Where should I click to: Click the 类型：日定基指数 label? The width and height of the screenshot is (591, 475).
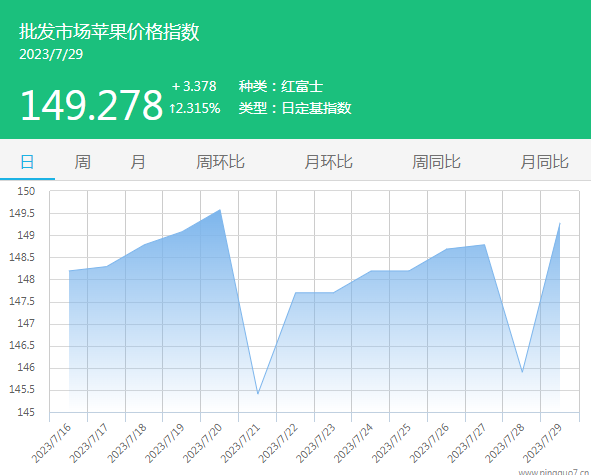point(295,108)
